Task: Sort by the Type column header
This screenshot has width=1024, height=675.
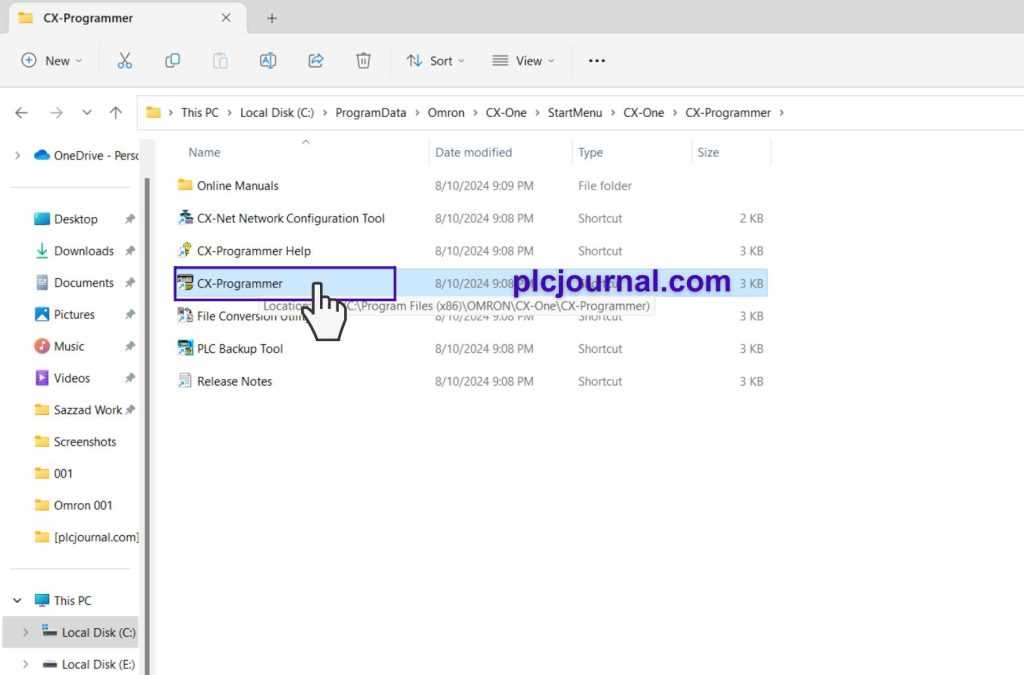Action: coord(590,152)
